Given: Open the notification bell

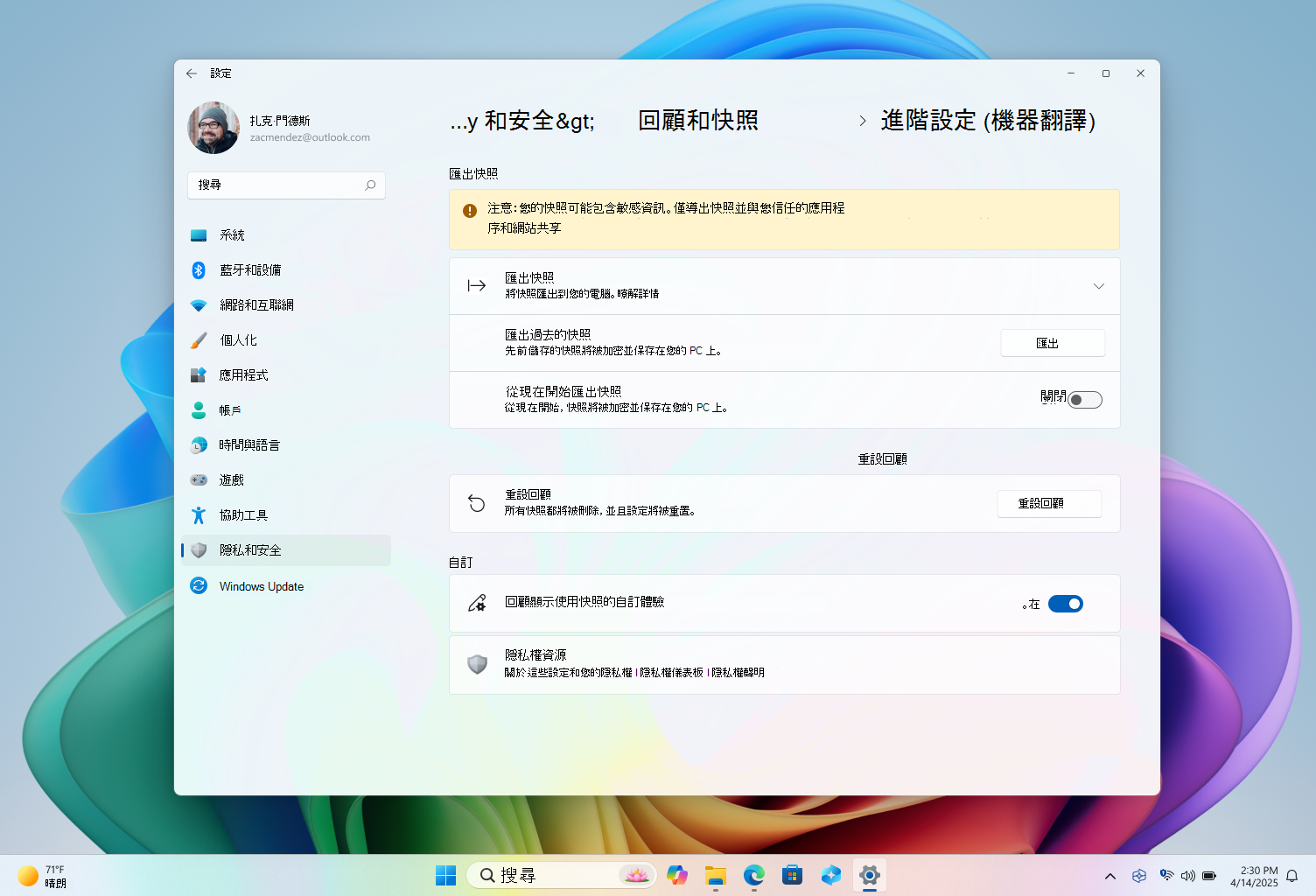Looking at the screenshot, I should [1292, 876].
